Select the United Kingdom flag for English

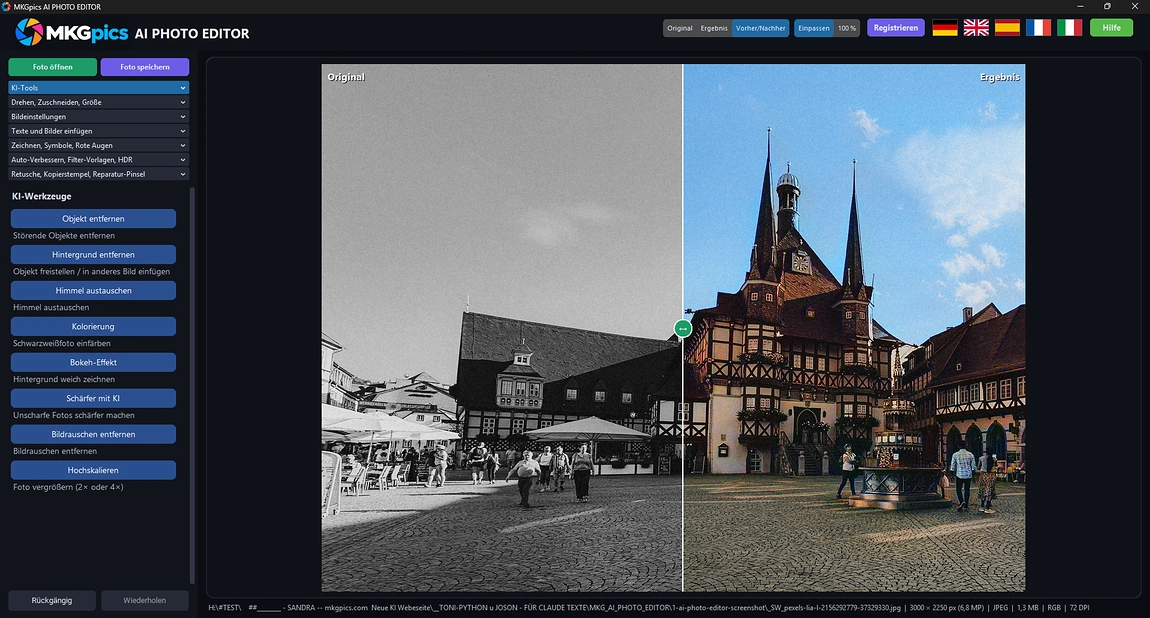tap(976, 28)
